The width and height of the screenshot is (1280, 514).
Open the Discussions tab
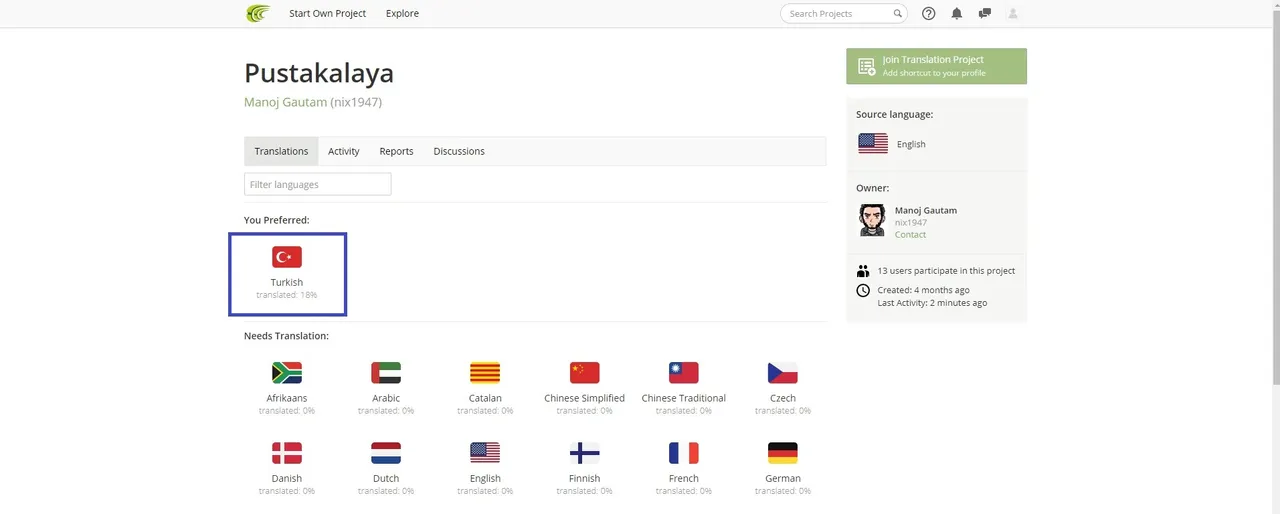tap(459, 151)
